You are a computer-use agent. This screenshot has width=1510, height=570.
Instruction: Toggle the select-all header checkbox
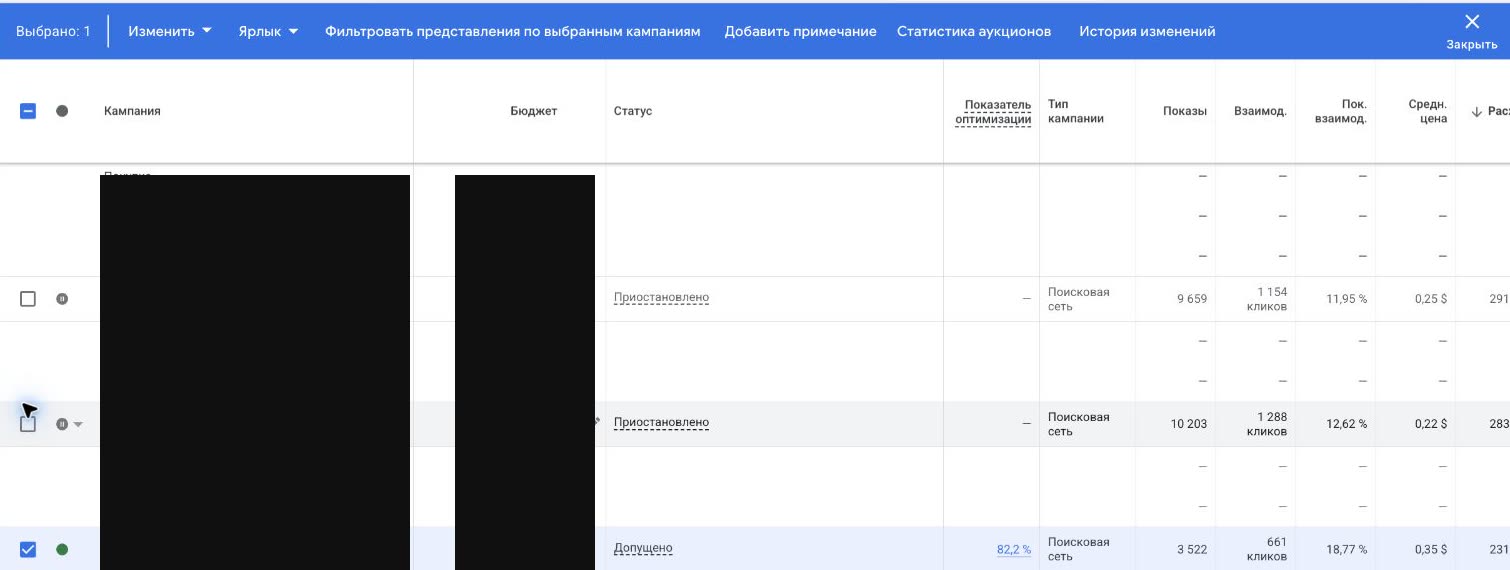(x=28, y=111)
